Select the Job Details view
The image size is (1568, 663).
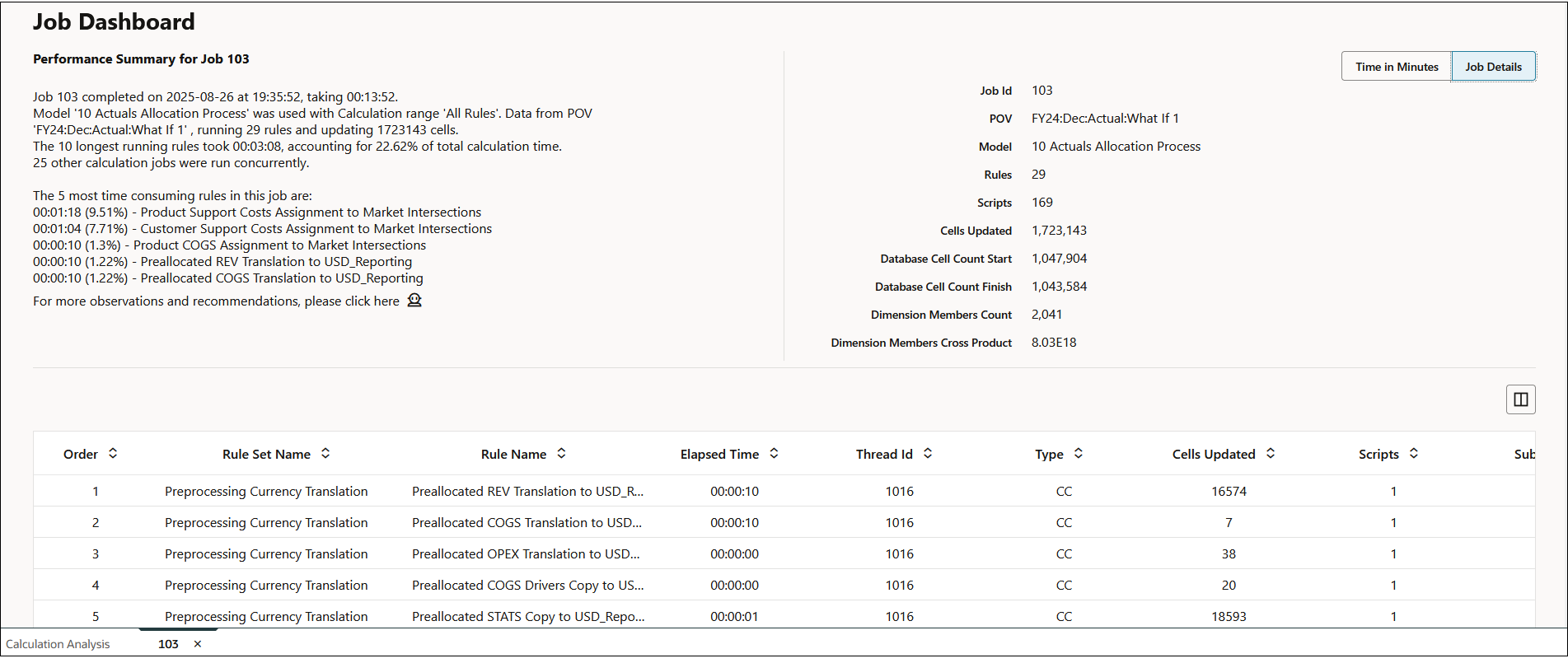coord(1493,67)
